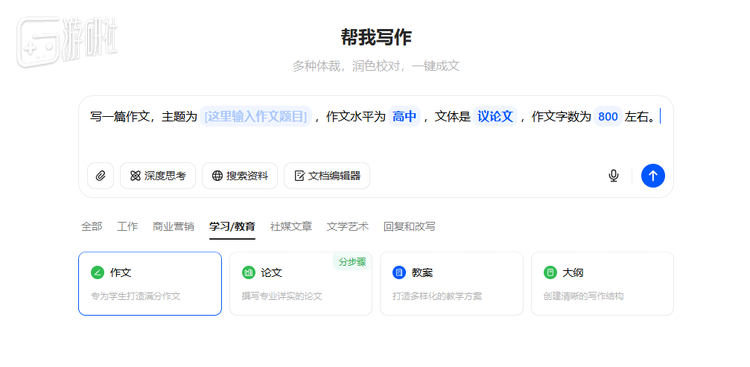Switch to the 工作 tab
Image resolution: width=750 pixels, height=367 pixels.
coord(127,226)
